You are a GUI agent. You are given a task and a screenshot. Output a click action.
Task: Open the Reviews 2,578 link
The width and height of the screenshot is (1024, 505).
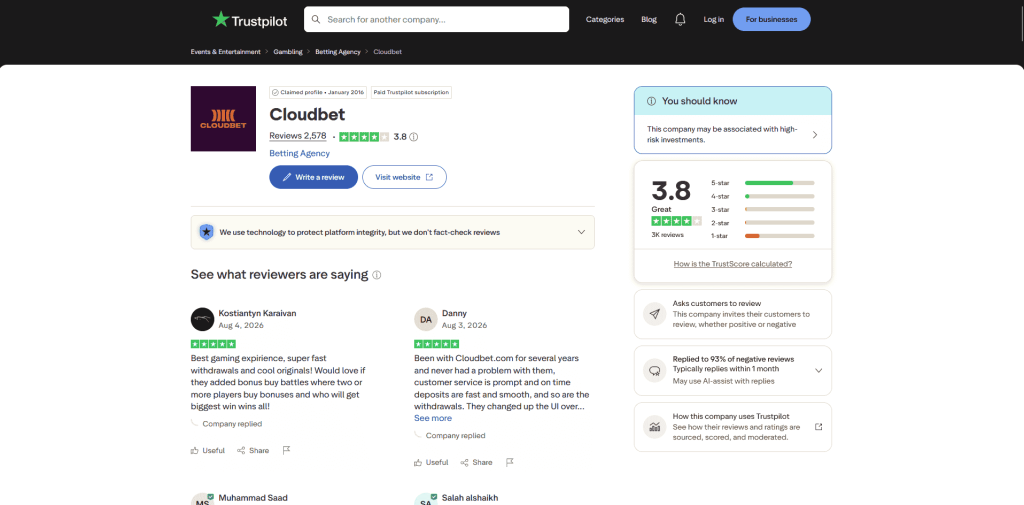[x=298, y=136]
